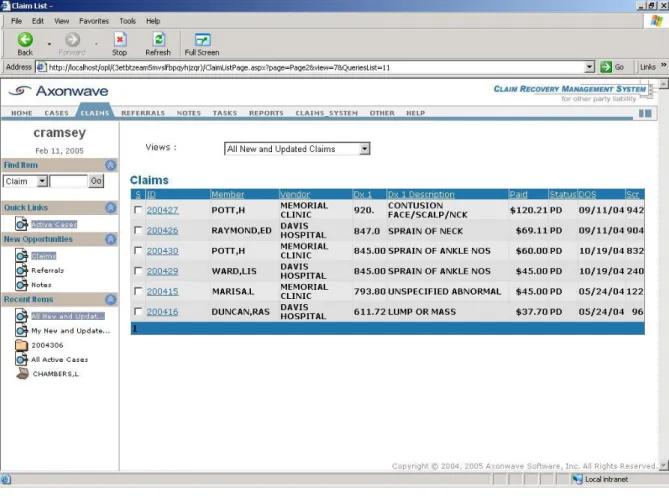Click the layout toggle icon at nav bar right

(x=645, y=113)
